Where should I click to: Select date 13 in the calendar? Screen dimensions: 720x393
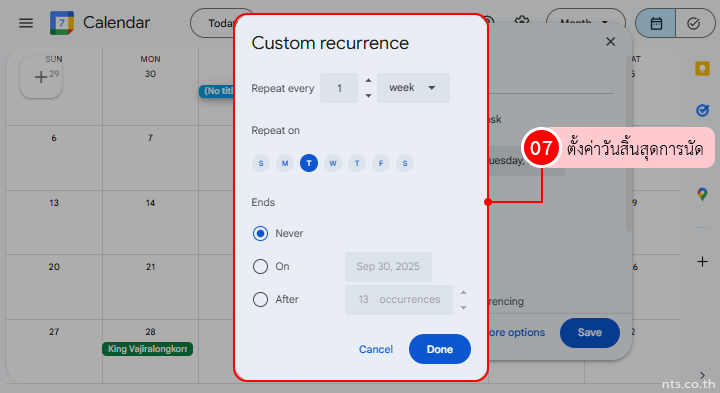point(54,203)
